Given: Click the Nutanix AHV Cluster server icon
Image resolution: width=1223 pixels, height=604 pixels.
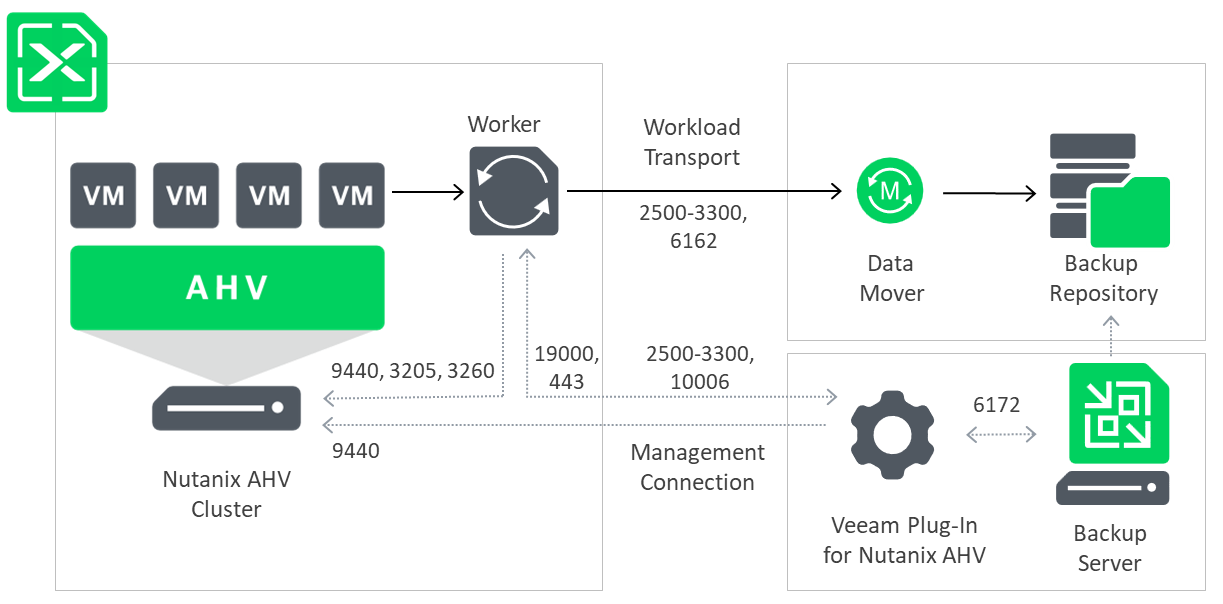Looking at the screenshot, I should [x=226, y=408].
